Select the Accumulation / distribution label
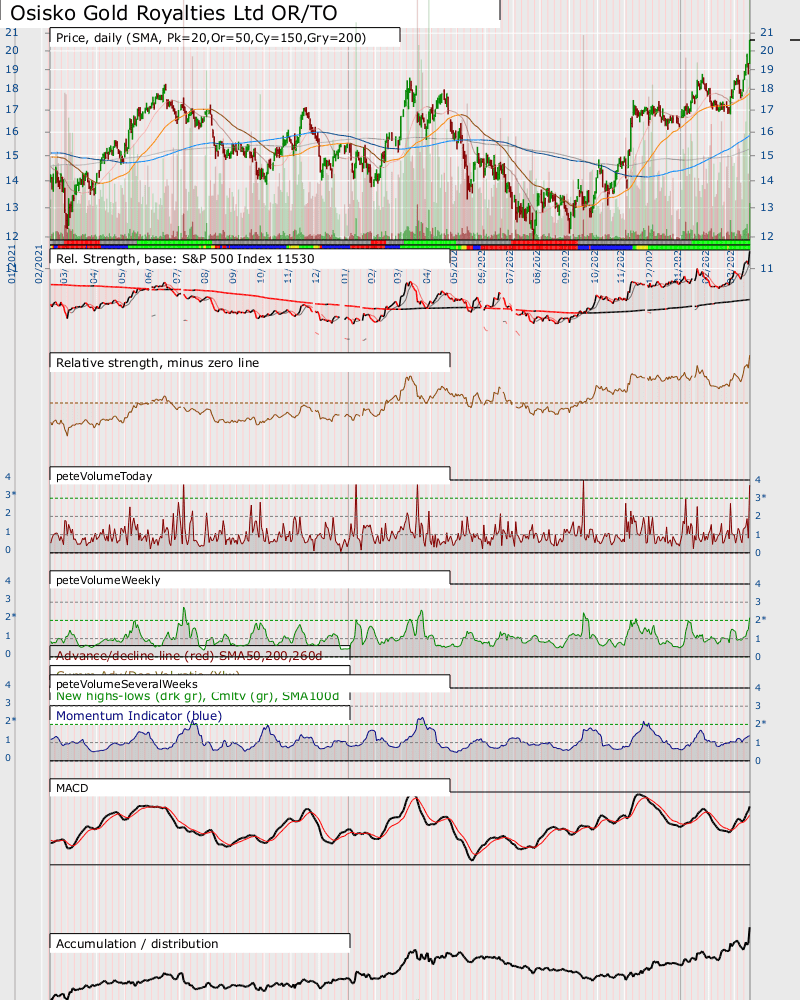 point(137,944)
